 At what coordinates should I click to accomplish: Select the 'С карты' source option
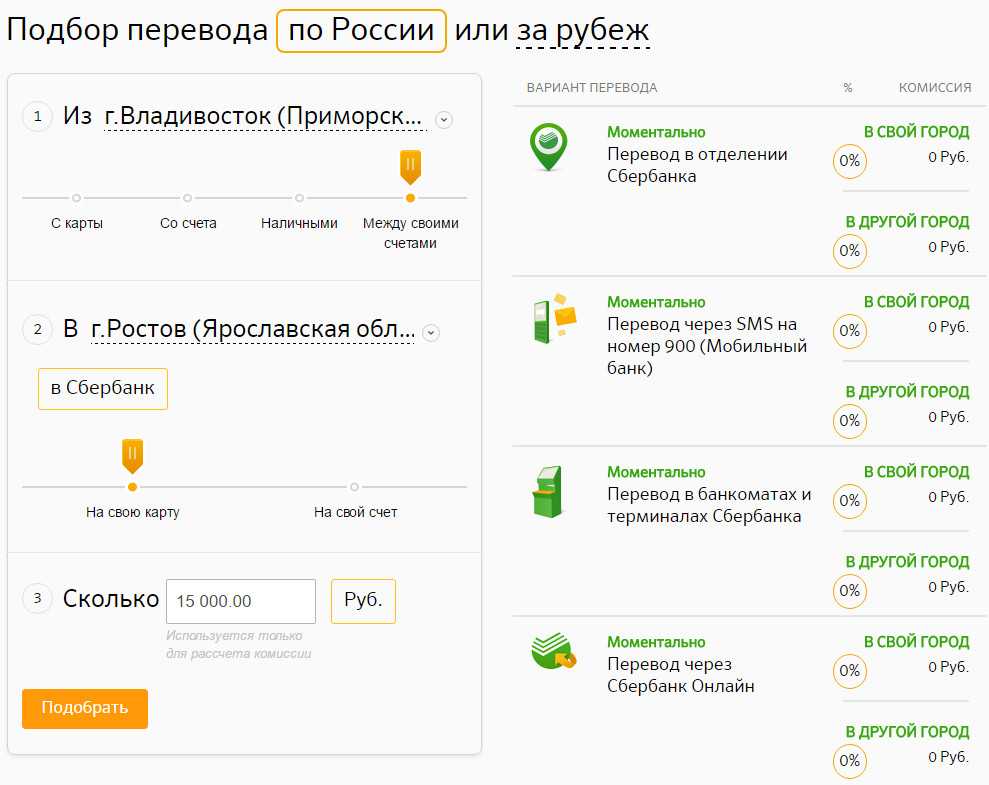[77, 198]
